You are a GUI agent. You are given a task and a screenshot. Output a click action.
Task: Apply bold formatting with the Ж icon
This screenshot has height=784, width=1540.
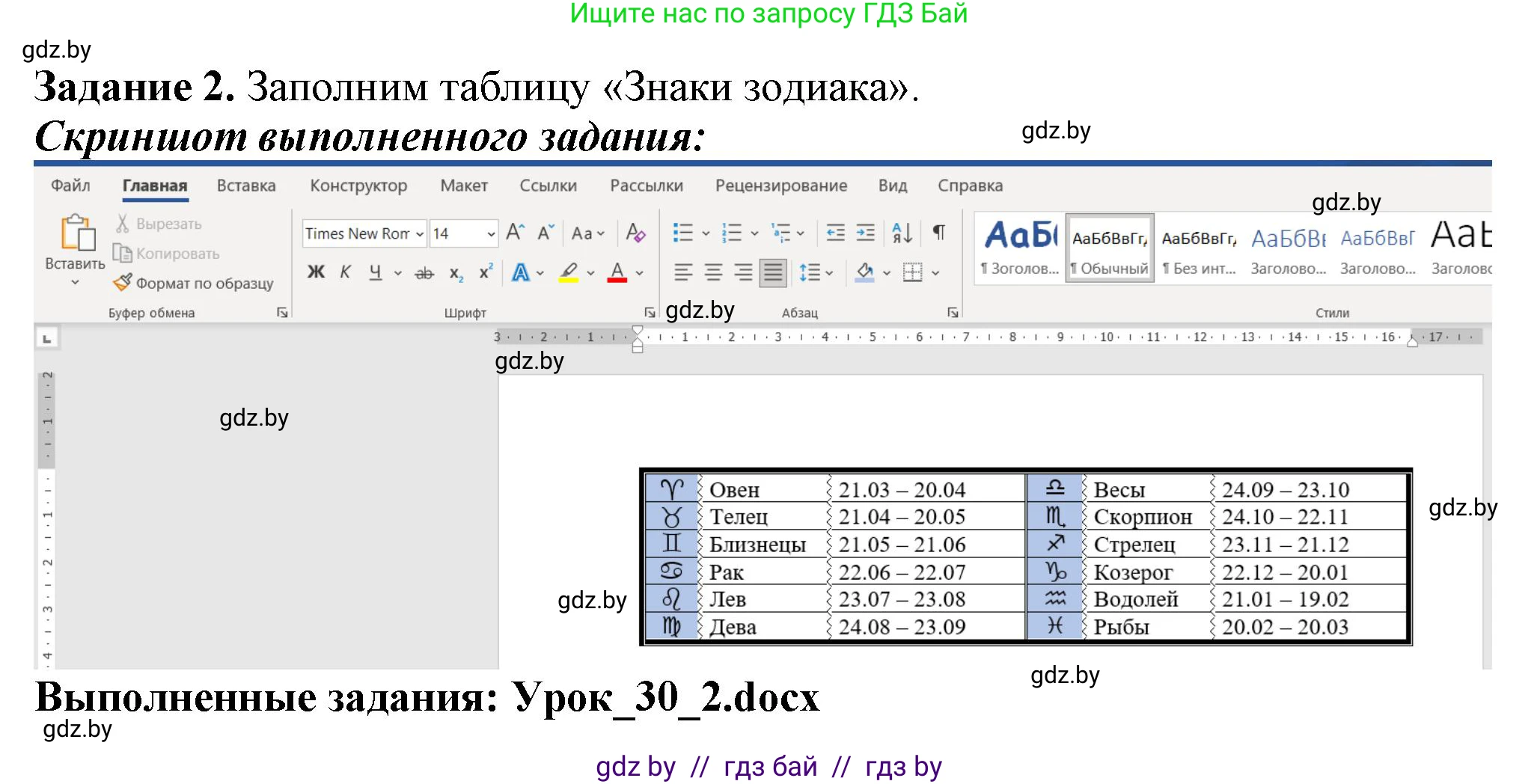tap(315, 272)
